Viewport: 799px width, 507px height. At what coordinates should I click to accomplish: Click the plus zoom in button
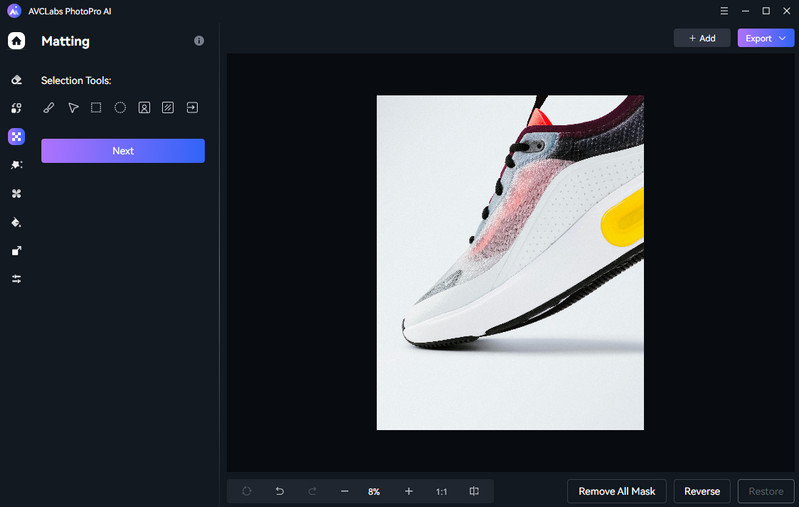pyautogui.click(x=408, y=491)
